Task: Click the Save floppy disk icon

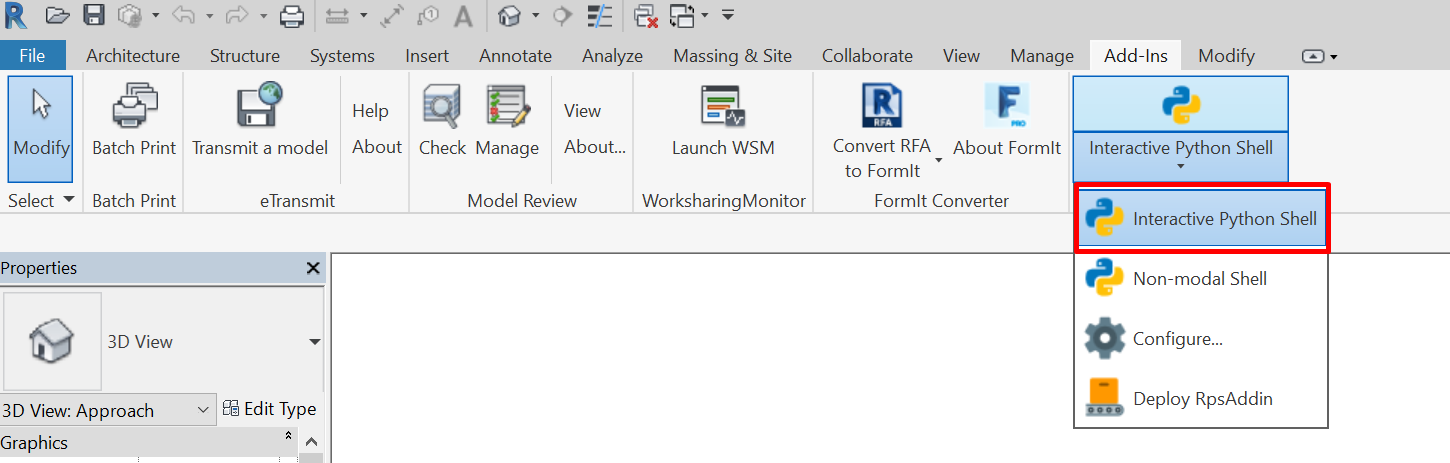Action: (x=93, y=16)
